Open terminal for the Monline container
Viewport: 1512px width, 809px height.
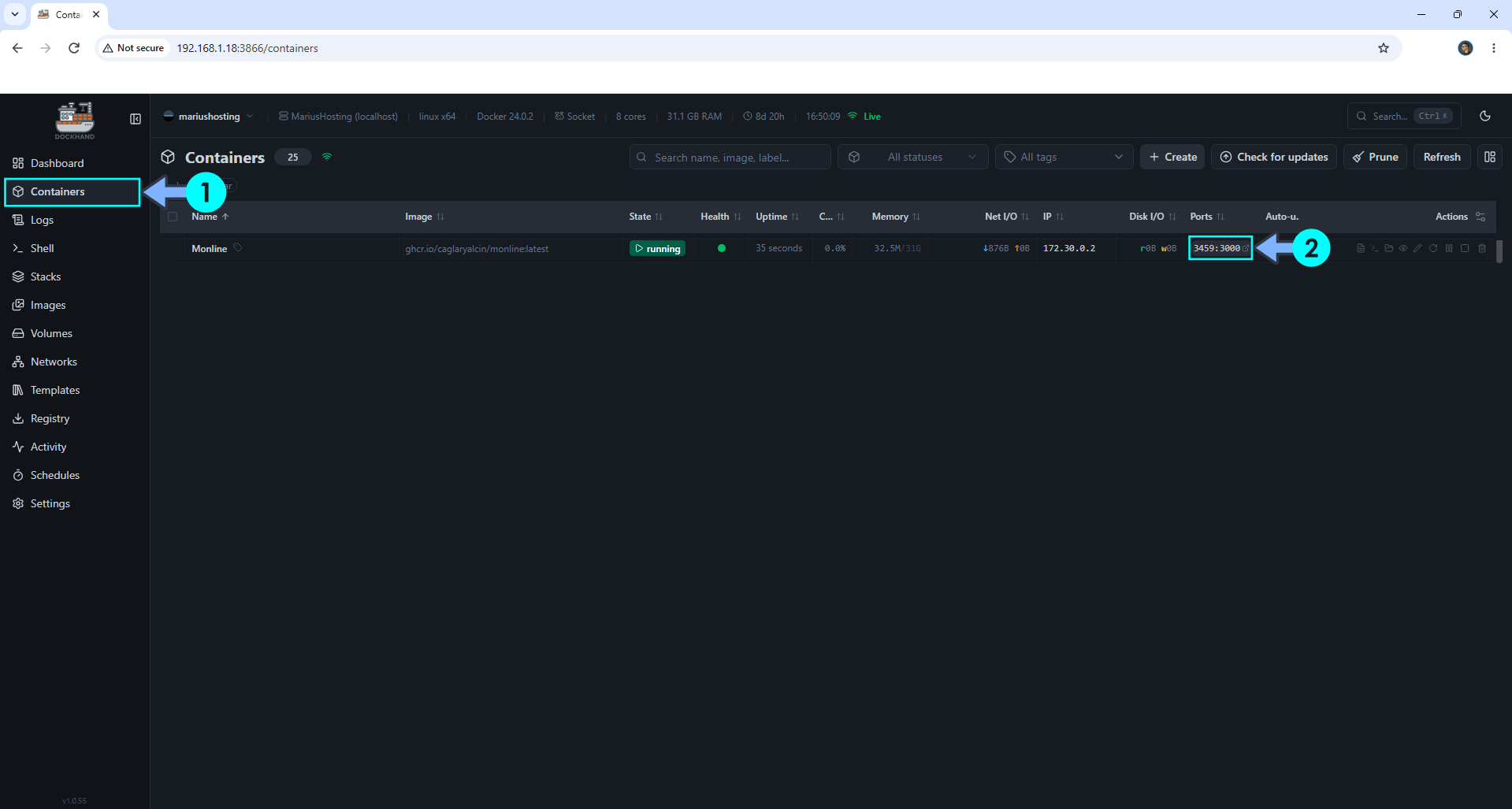coord(1375,248)
